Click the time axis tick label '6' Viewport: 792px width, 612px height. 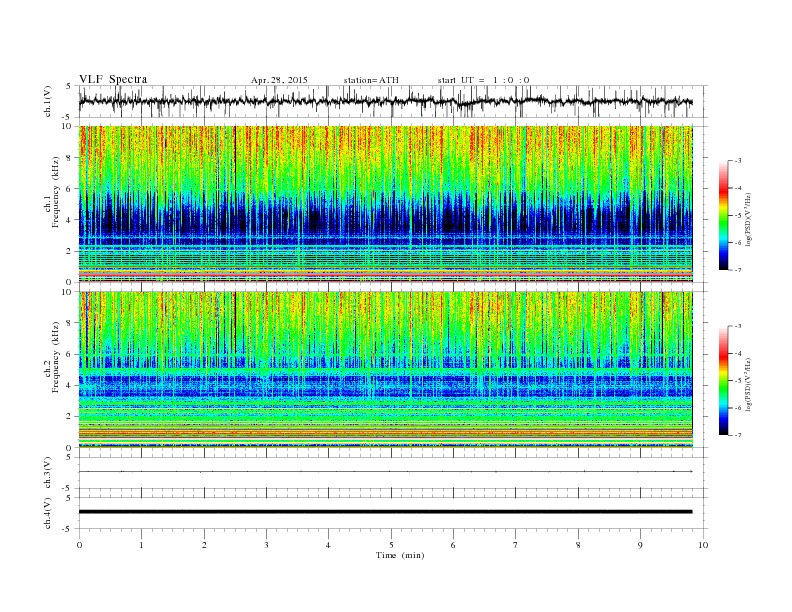(x=453, y=545)
